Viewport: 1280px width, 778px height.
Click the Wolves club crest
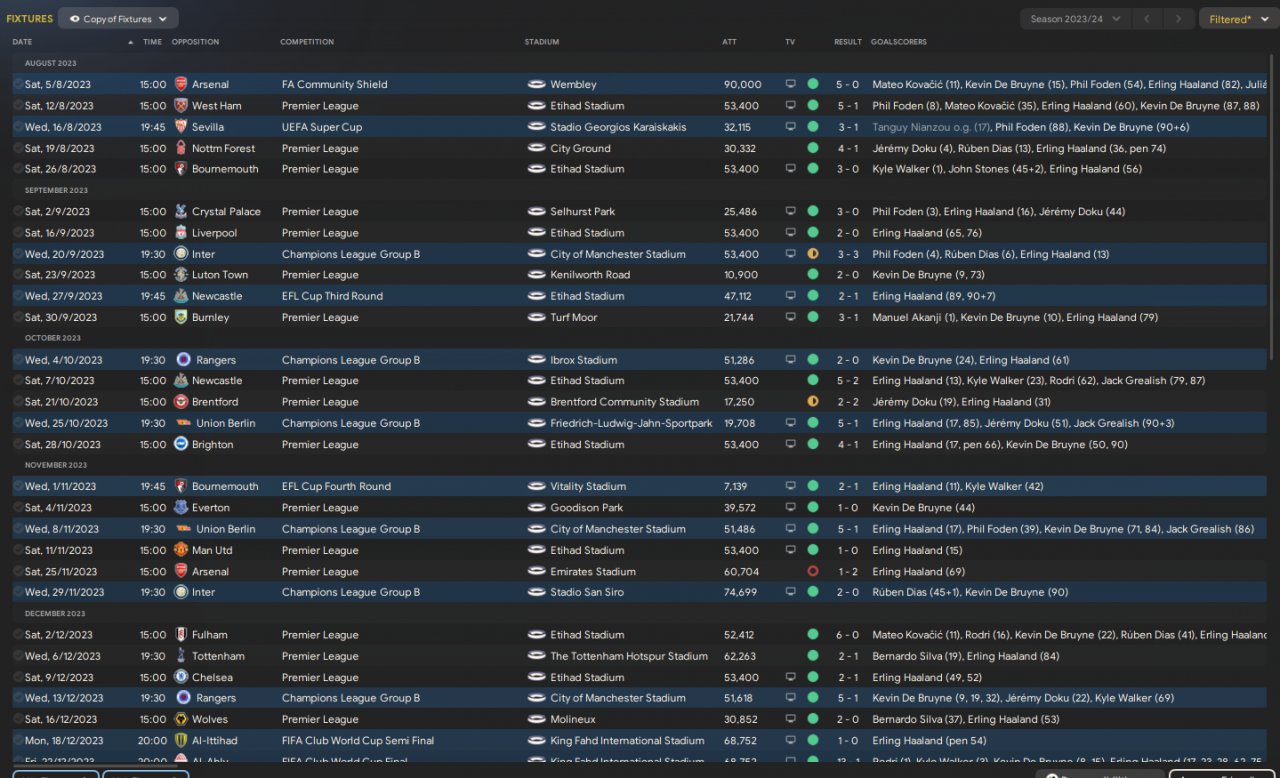(x=181, y=719)
